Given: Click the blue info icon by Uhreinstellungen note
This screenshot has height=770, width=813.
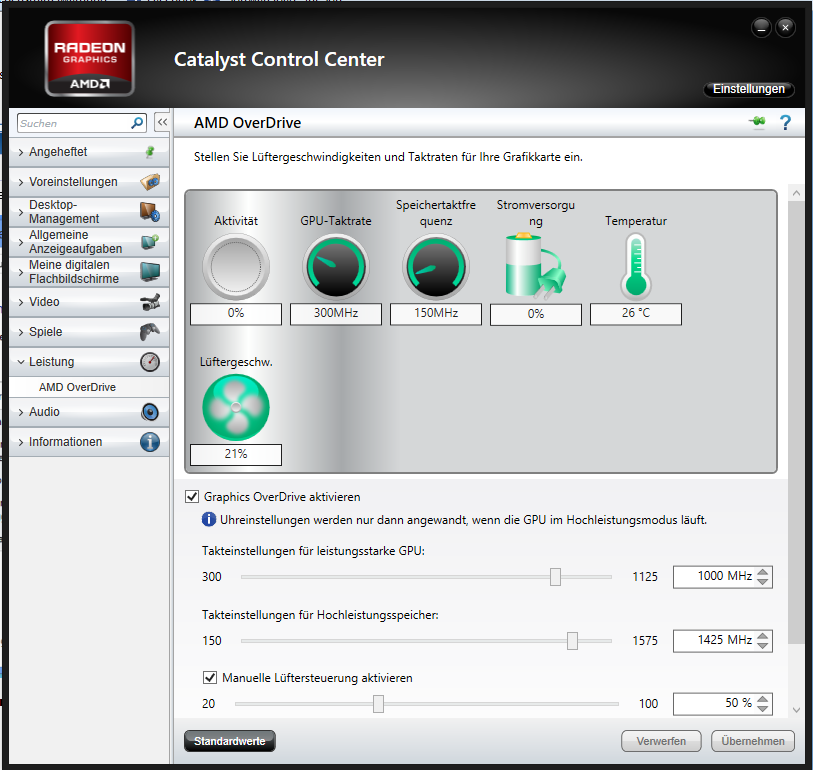Looking at the screenshot, I should (x=209, y=519).
